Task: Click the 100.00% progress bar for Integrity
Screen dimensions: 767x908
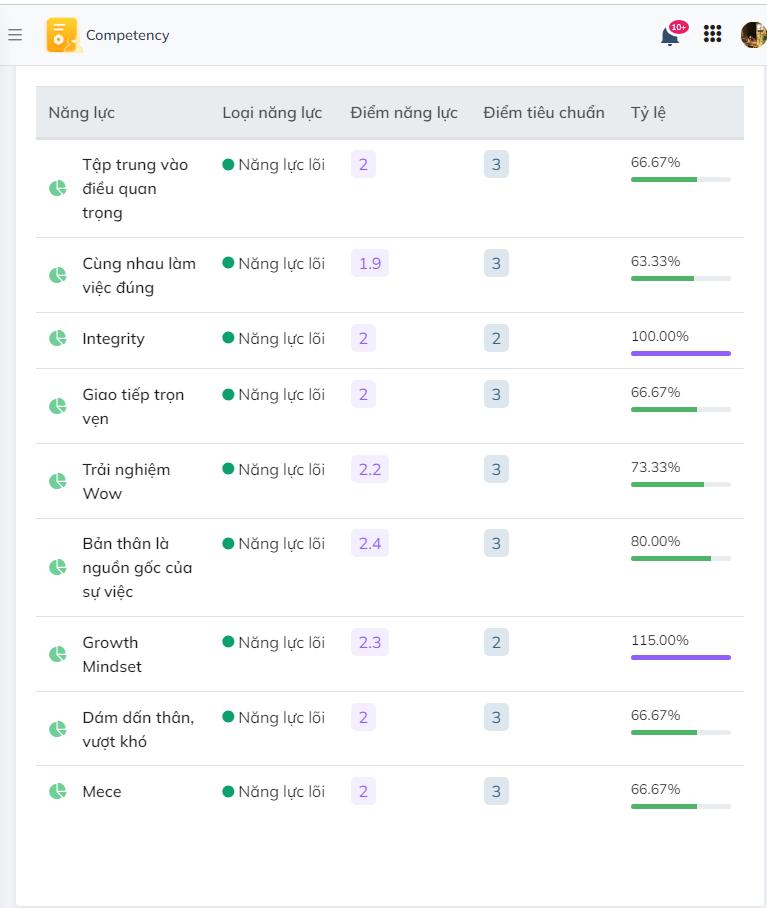Action: point(680,353)
